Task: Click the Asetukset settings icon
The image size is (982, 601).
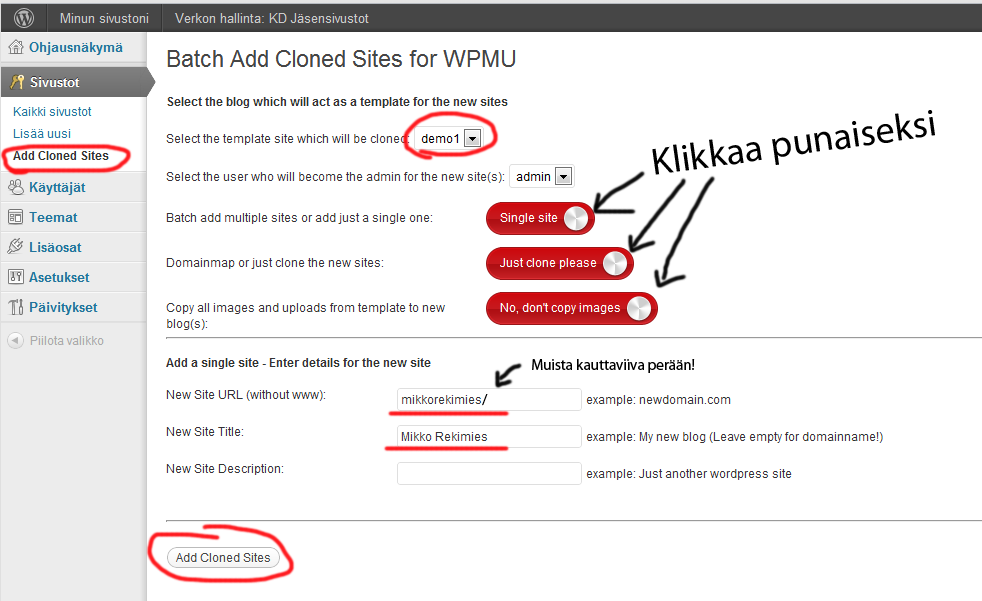Action: click(16, 277)
